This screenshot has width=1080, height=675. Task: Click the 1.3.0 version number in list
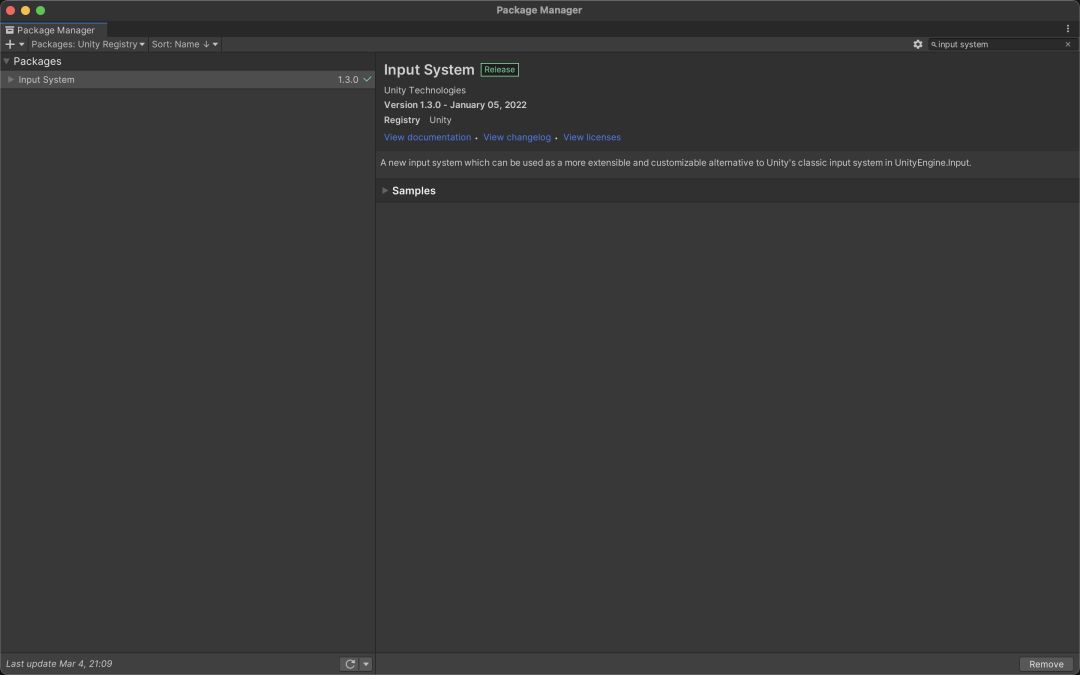[x=348, y=79]
